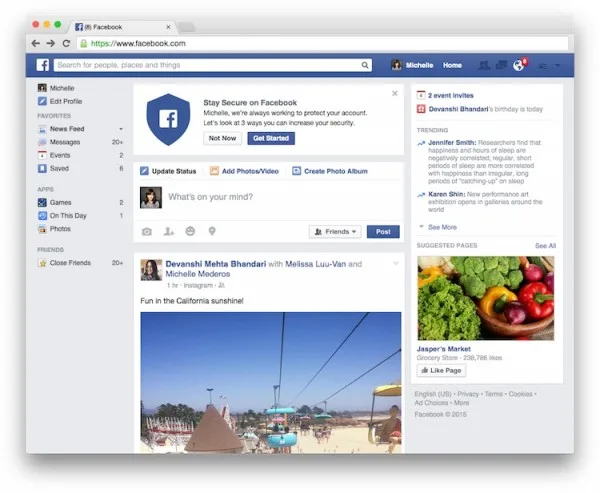Click the Not Now button
Image resolution: width=600 pixels, height=493 pixels.
click(x=222, y=138)
